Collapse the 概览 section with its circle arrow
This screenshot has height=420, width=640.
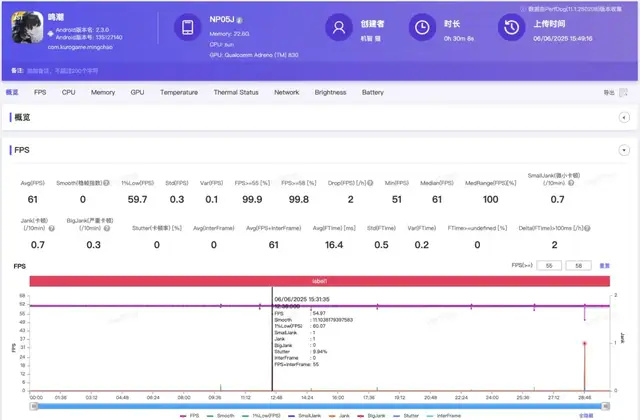624,118
